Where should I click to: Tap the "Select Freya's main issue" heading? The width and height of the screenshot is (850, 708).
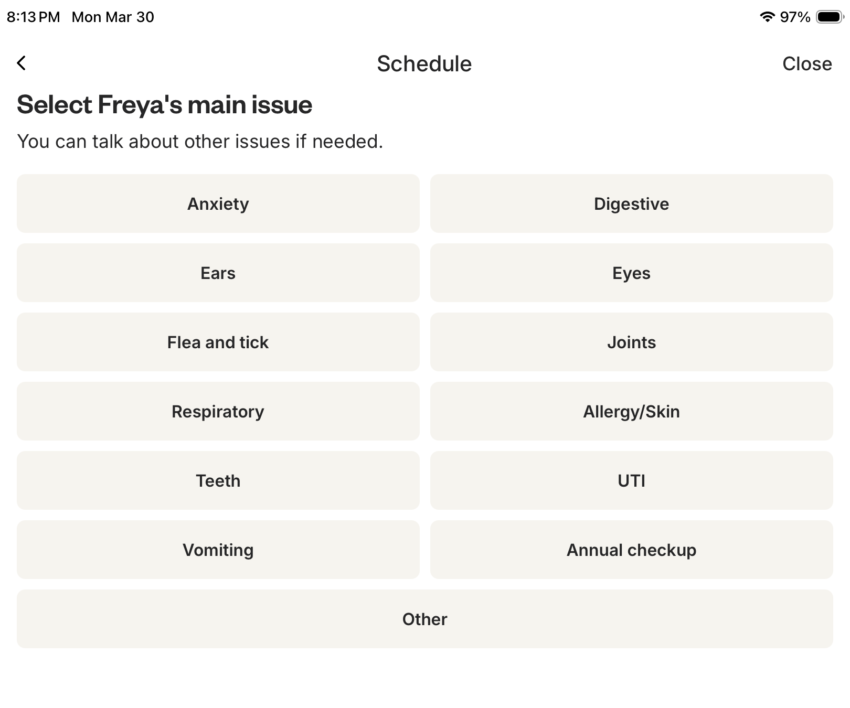click(x=164, y=105)
